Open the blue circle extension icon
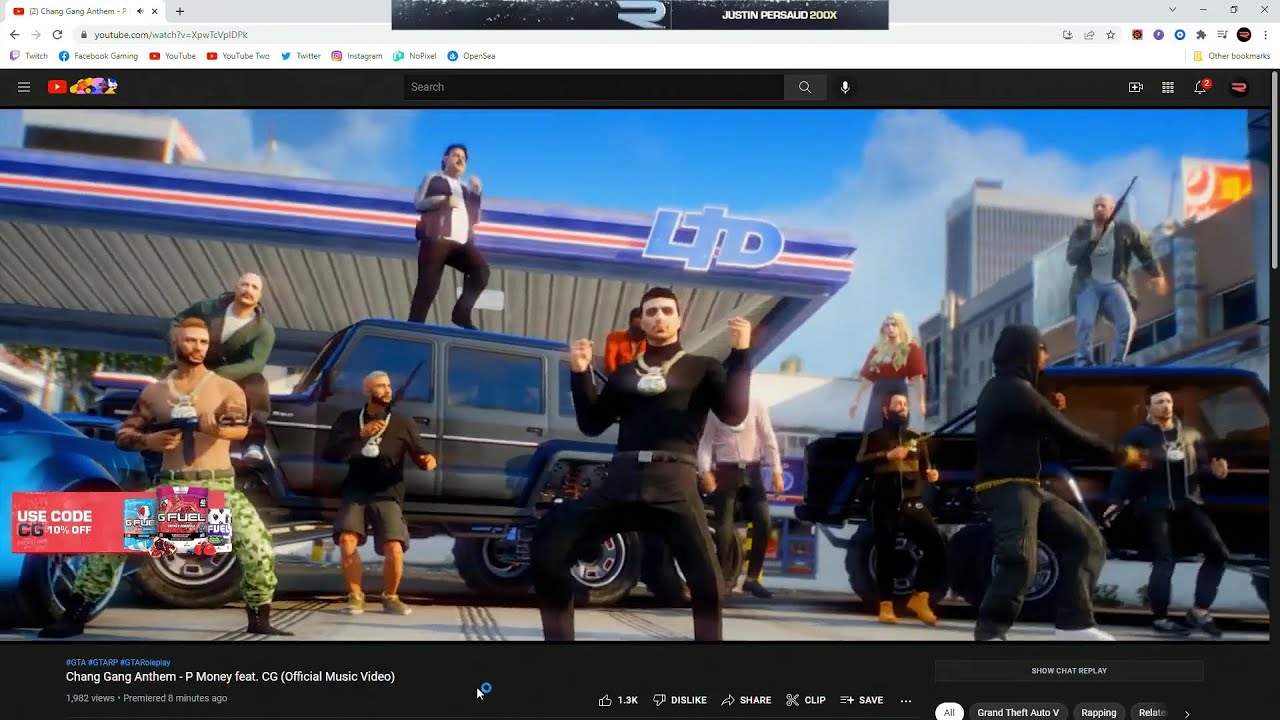This screenshot has height=720, width=1280. (x=1179, y=34)
